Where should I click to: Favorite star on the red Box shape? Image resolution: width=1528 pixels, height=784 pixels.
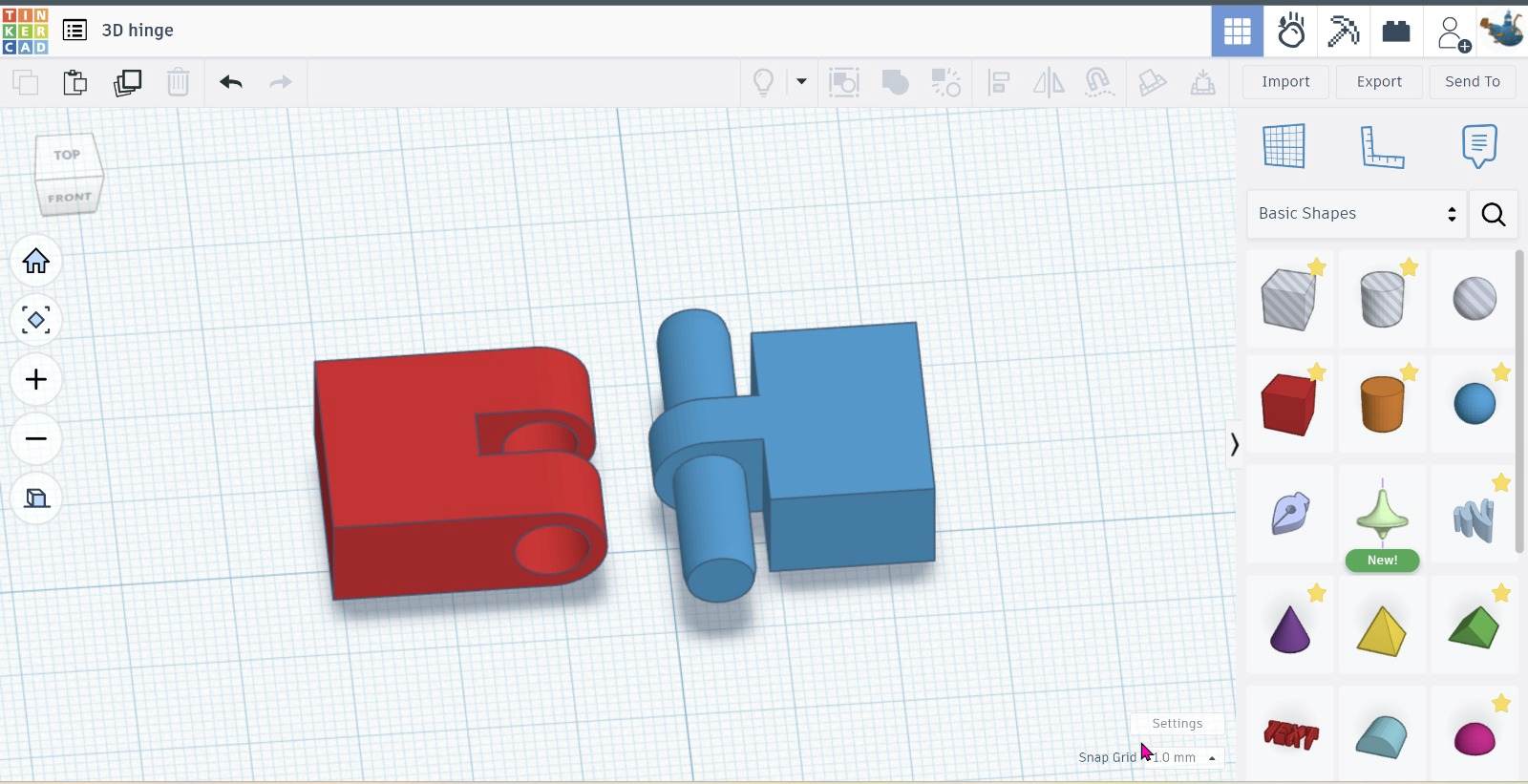(1316, 372)
